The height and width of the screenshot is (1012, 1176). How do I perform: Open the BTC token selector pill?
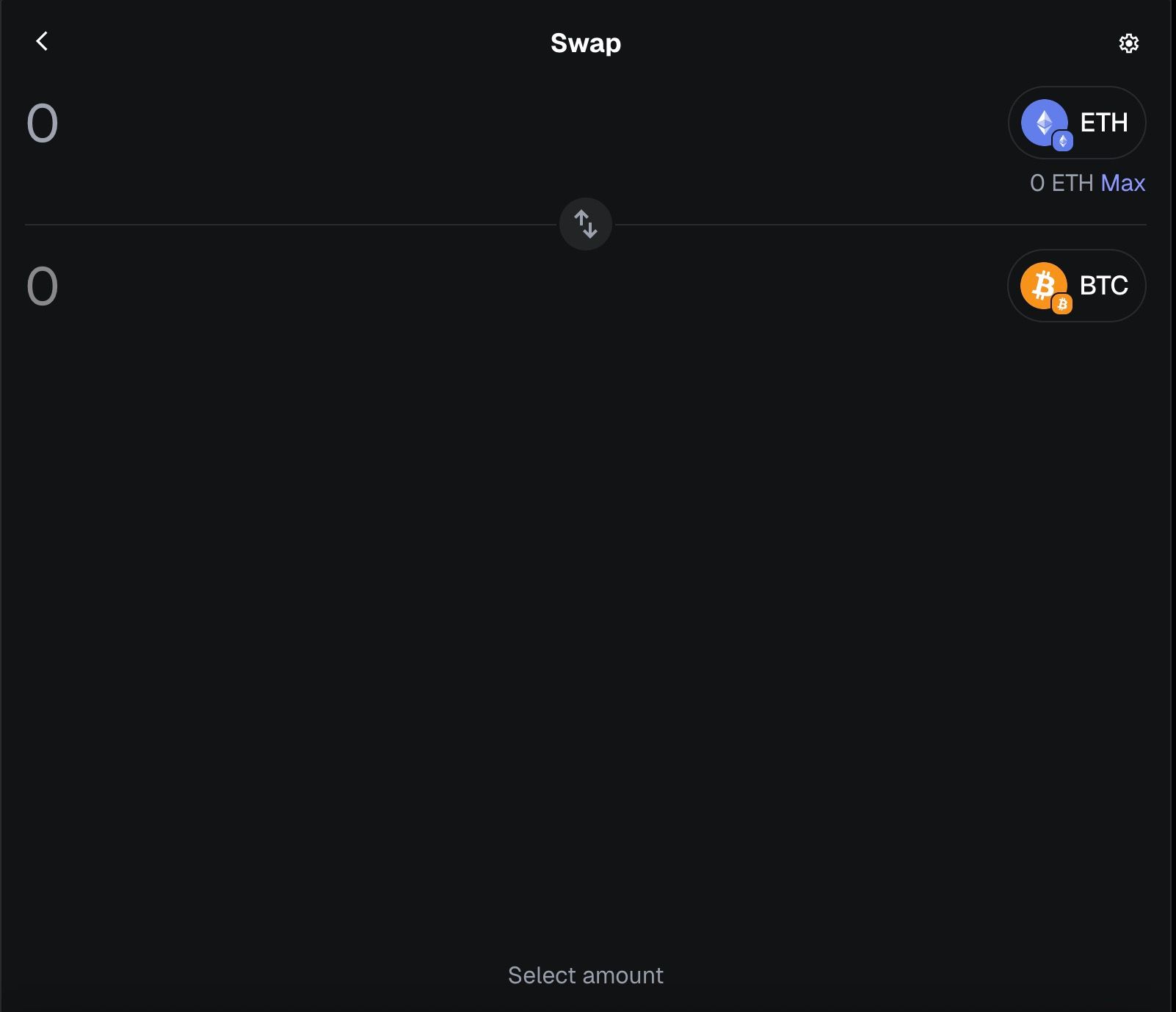[1076, 286]
